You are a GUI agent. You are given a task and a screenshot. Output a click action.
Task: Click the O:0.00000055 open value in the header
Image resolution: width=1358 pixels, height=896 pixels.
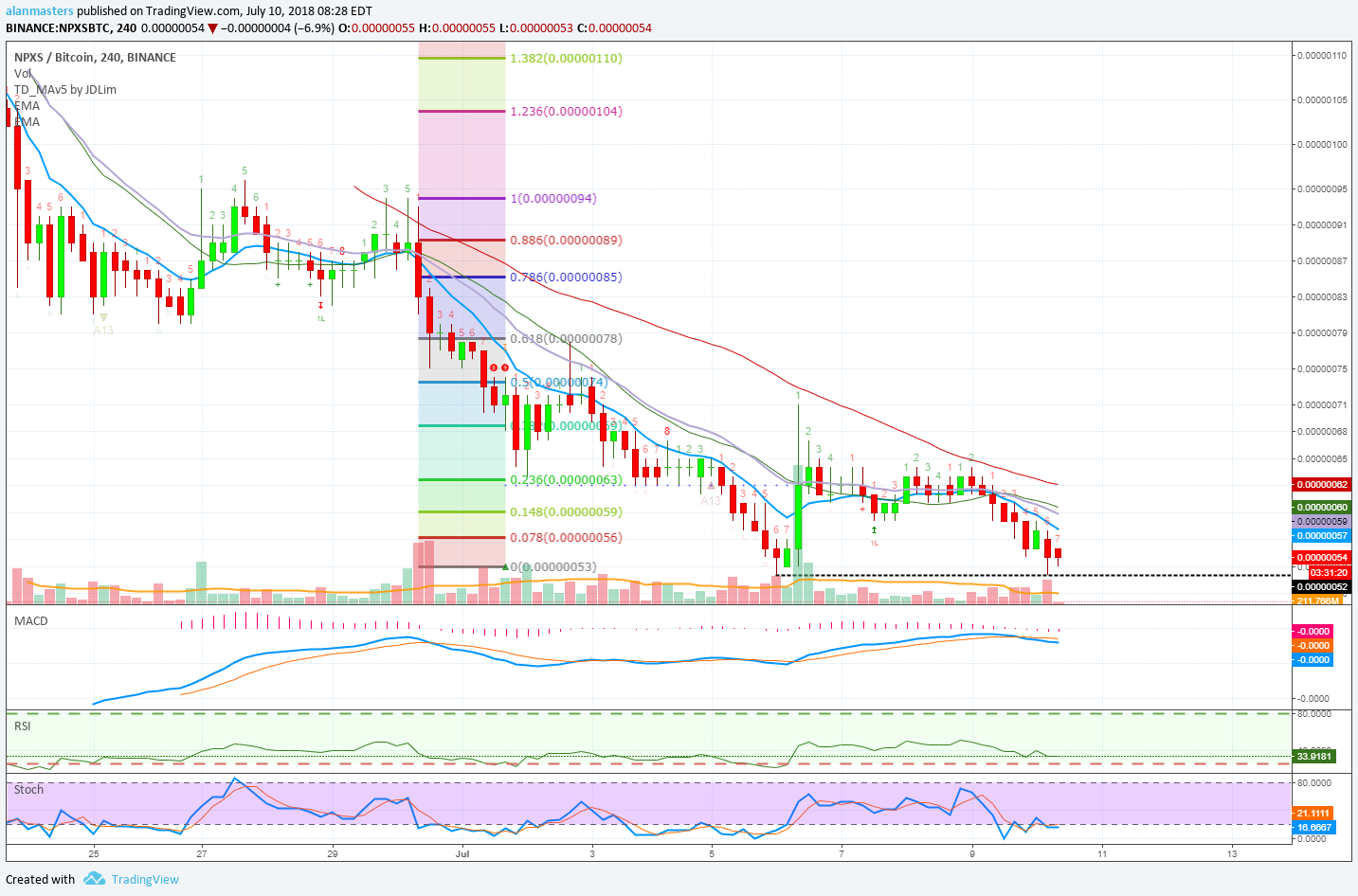376,27
